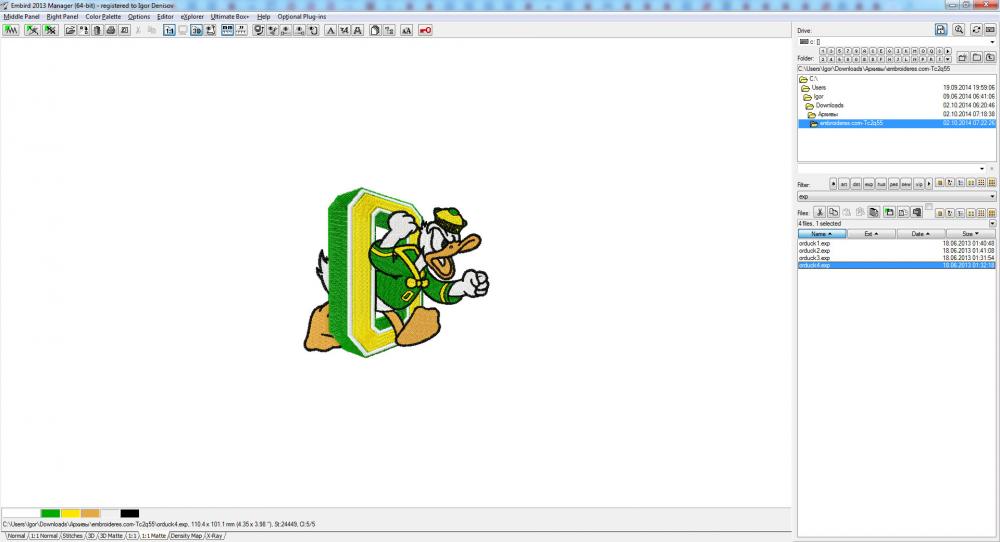Select the Igor folder in tree
This screenshot has height=542, width=1000.
[818, 96]
